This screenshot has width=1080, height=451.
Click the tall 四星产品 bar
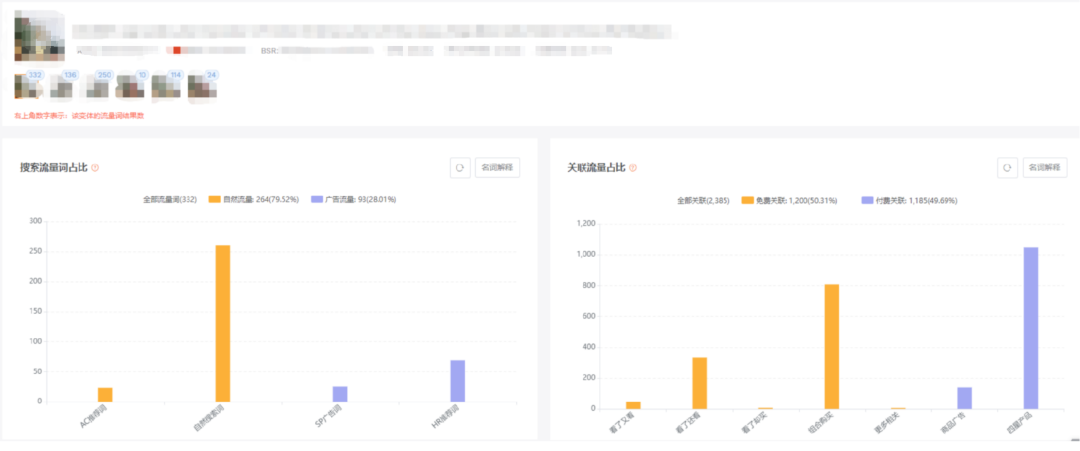click(x=1030, y=328)
